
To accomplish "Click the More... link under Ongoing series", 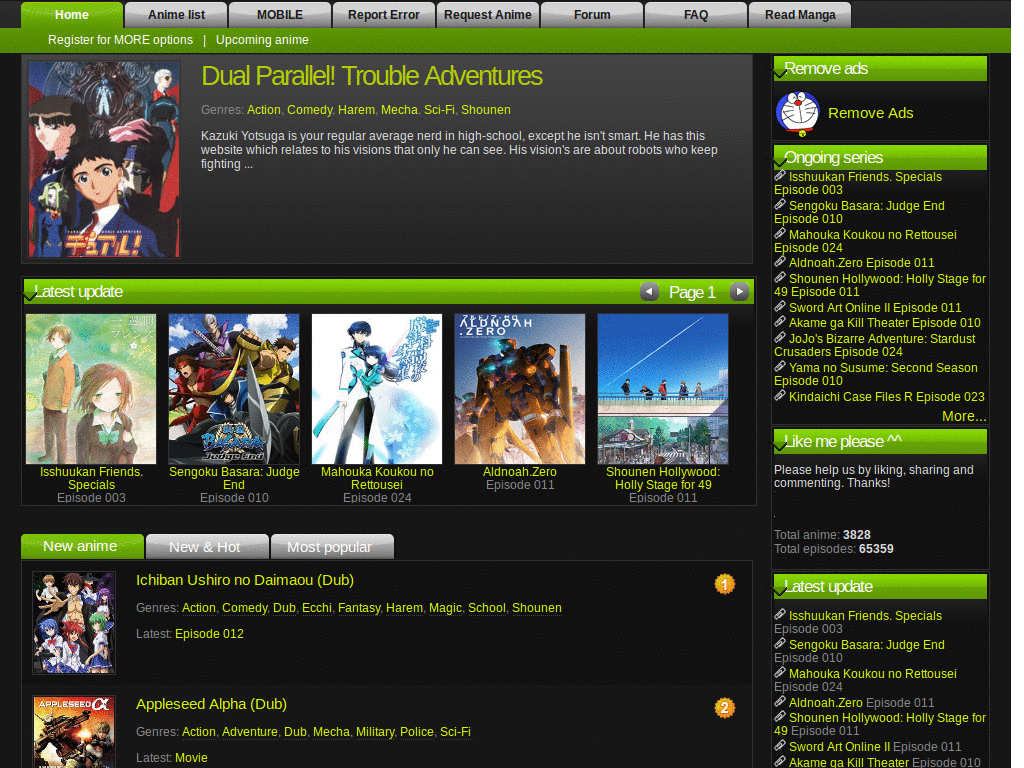I will (963, 416).
